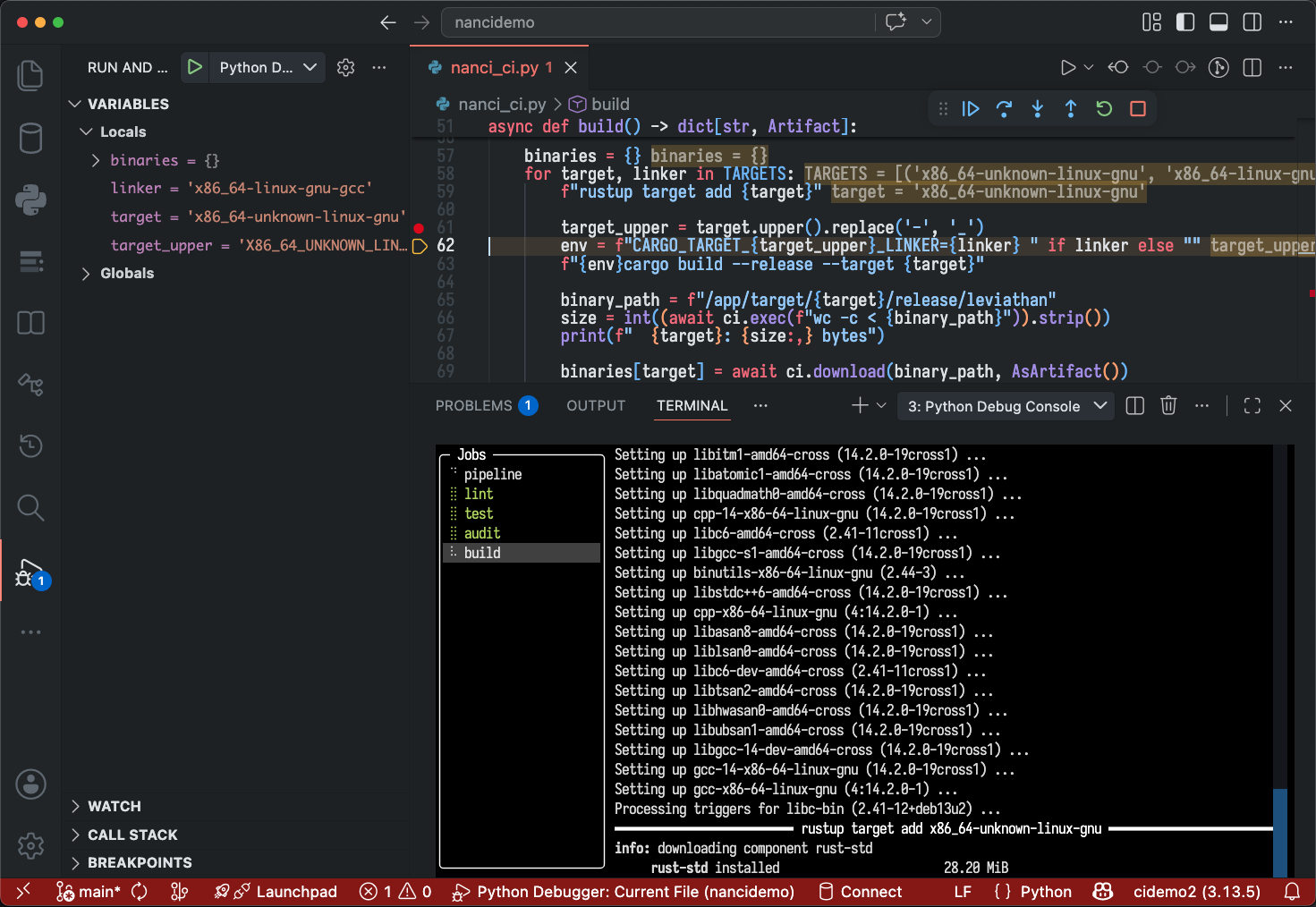Start debugging with the green play icon

[x=194, y=67]
